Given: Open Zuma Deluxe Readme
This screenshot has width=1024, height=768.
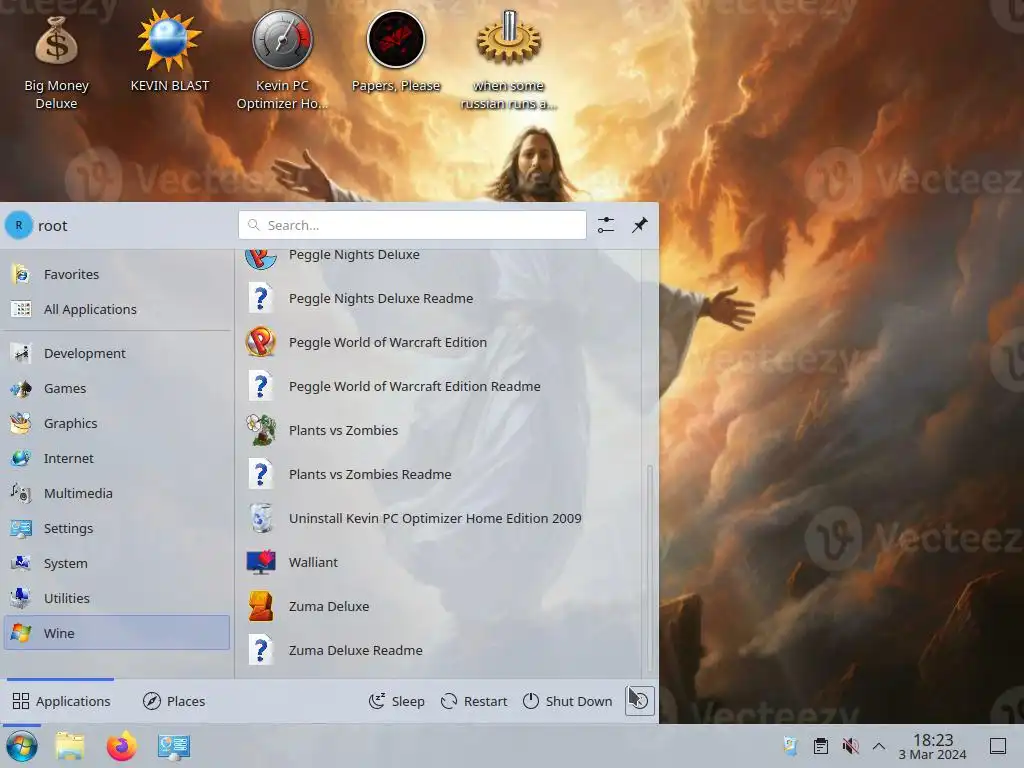Looking at the screenshot, I should (439, 650).
